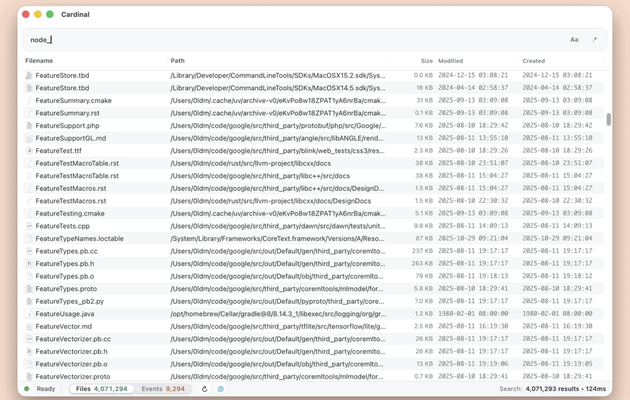Click file icon of FeatureVector.md
Image resolution: width=630 pixels, height=400 pixels.
(29, 327)
